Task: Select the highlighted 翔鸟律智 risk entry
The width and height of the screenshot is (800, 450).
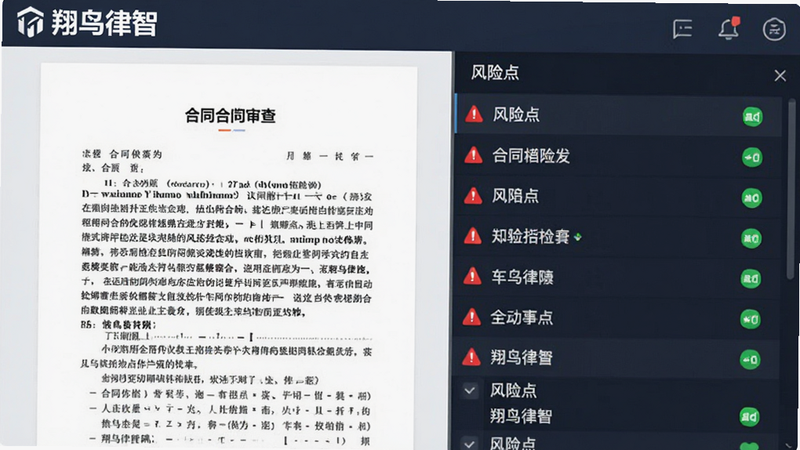Action: pos(618,358)
